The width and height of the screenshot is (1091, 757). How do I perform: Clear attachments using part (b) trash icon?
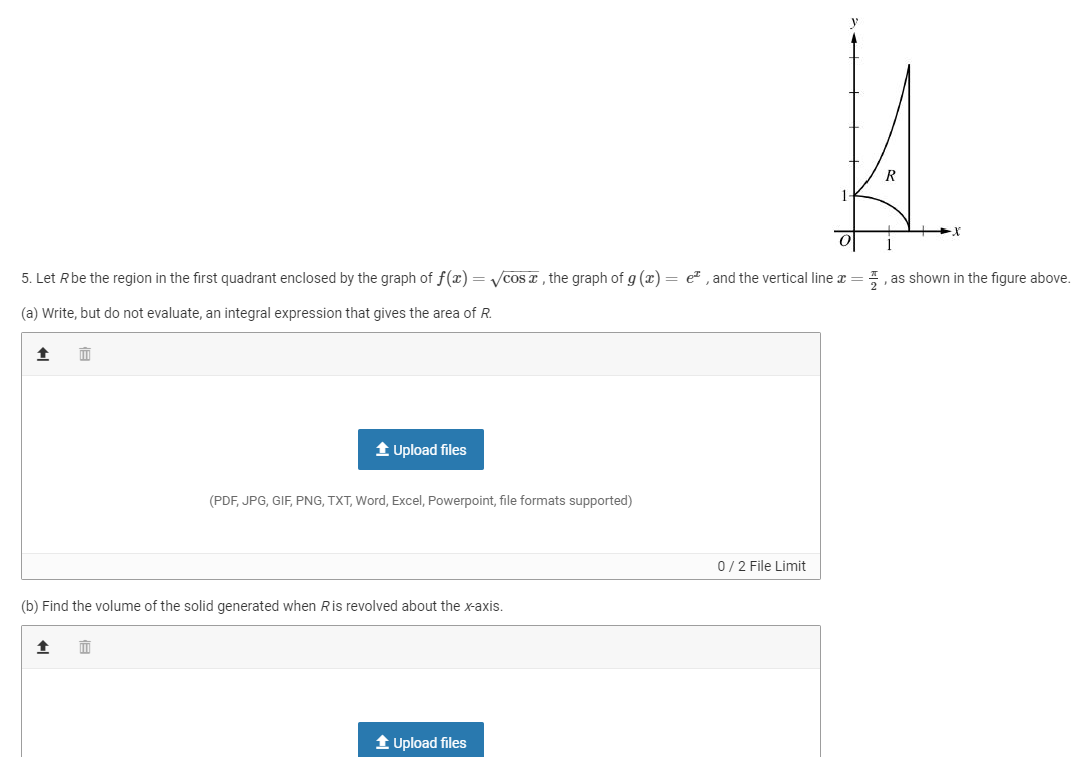point(84,646)
